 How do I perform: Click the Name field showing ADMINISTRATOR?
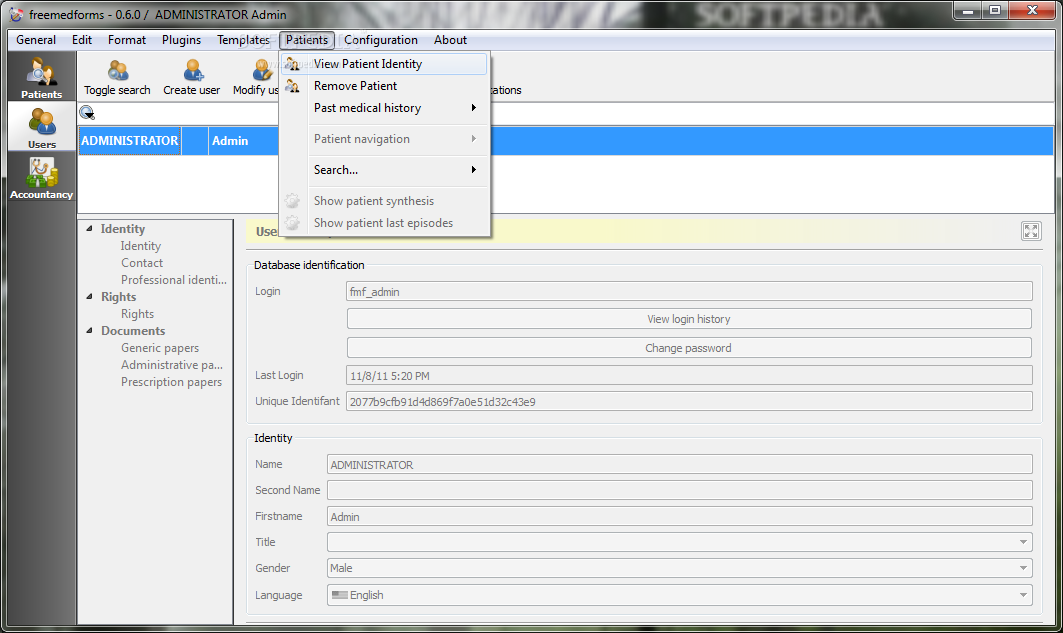(x=679, y=464)
